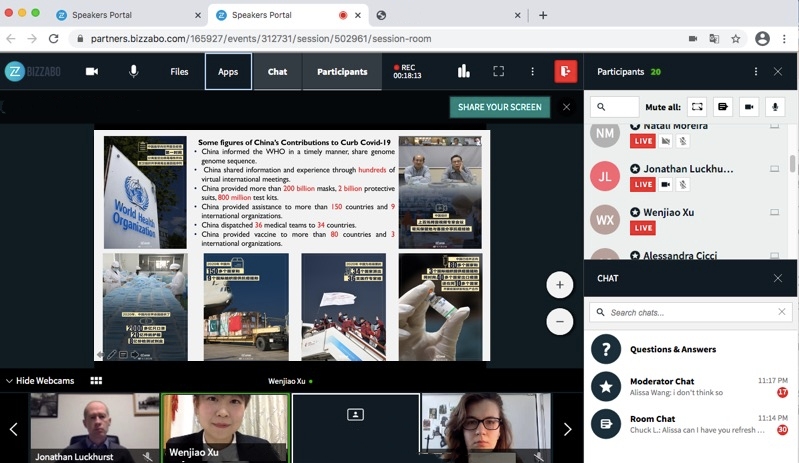Open the polls bar-chart icon
Image resolution: width=799 pixels, height=463 pixels.
463,72
